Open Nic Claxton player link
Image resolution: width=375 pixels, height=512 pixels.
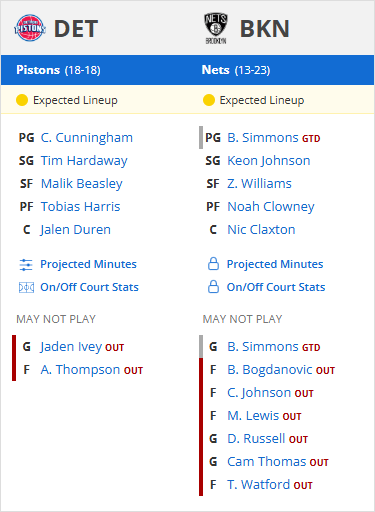[261, 230]
